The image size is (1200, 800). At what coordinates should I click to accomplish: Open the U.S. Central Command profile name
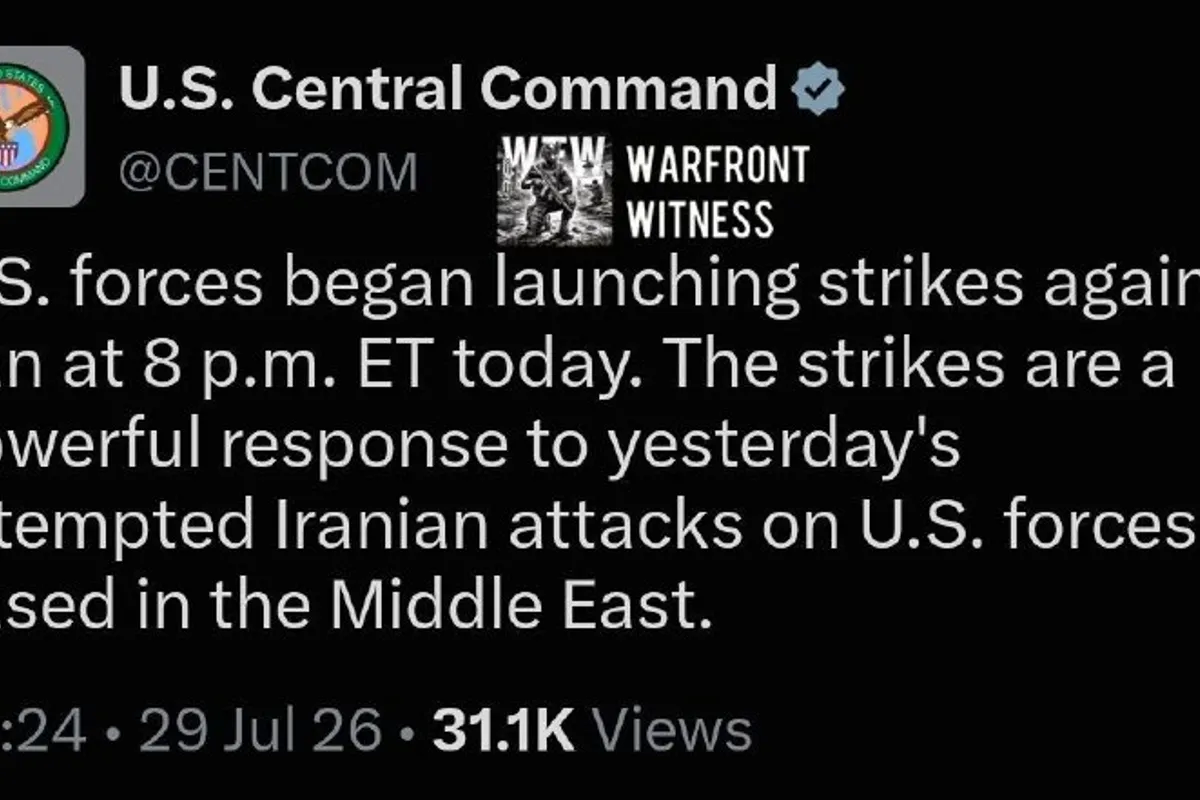point(448,90)
